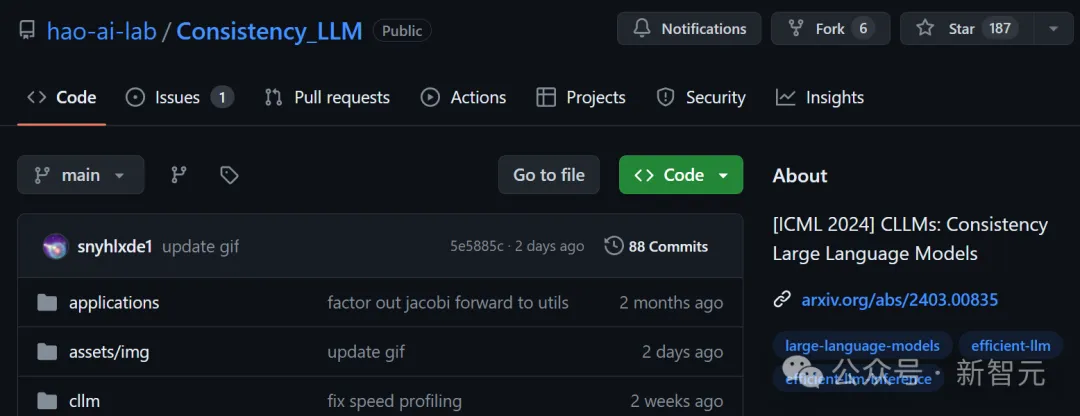Expand the green Code dropdown
Viewport: 1080px width, 416px height.
[x=681, y=175]
